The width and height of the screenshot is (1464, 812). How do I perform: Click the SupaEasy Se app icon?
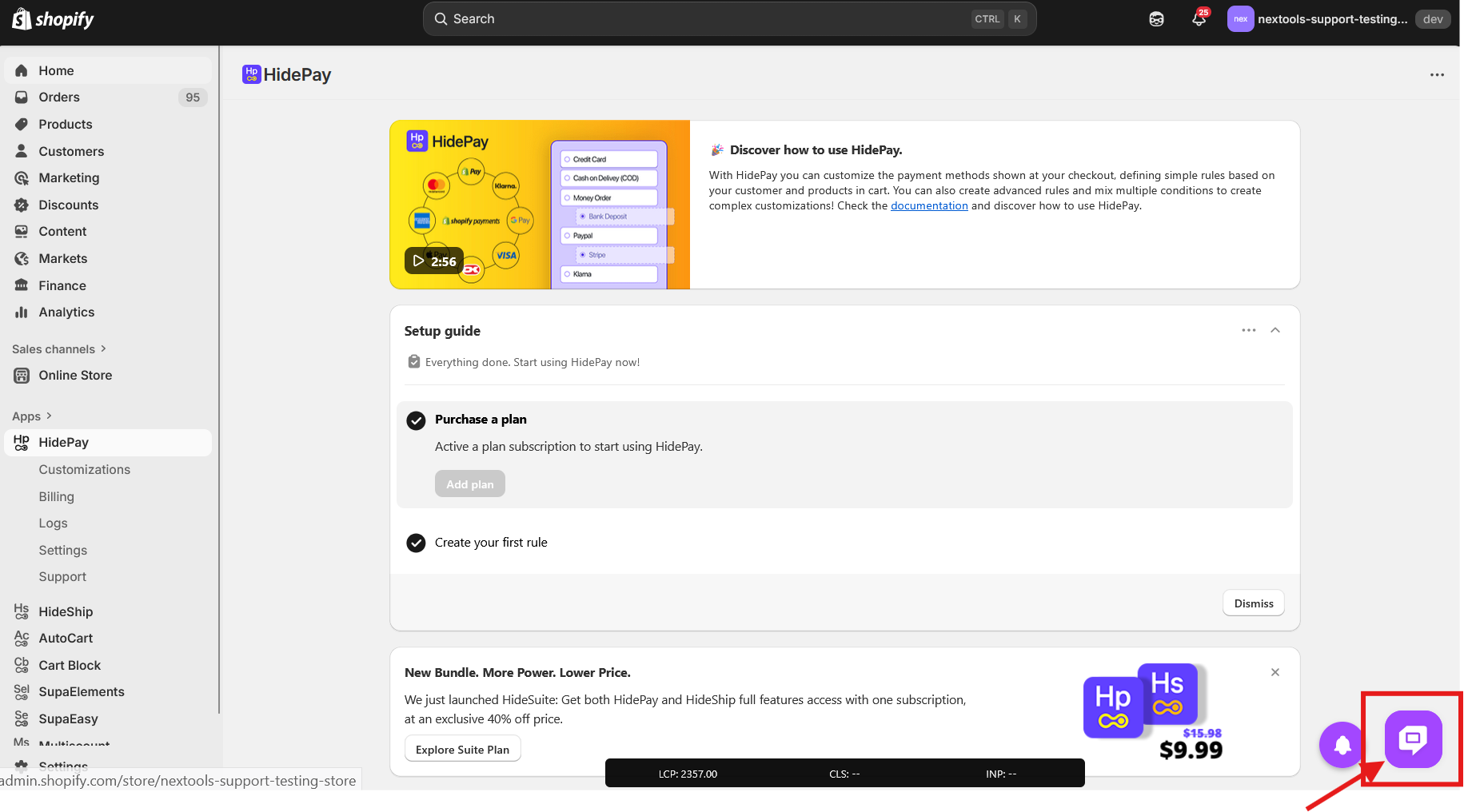(22, 718)
